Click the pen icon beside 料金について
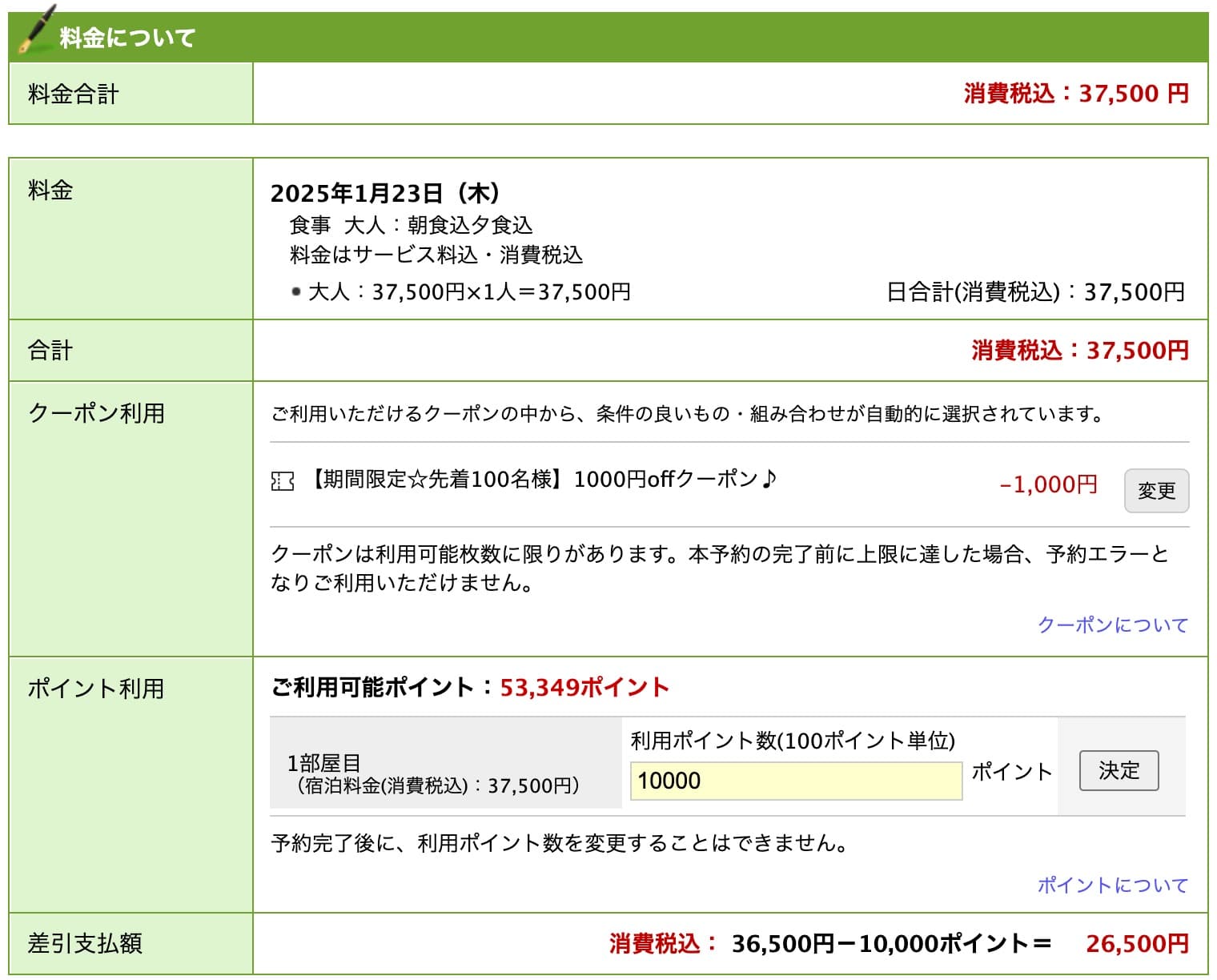The width and height of the screenshot is (1217, 980). pos(36,29)
